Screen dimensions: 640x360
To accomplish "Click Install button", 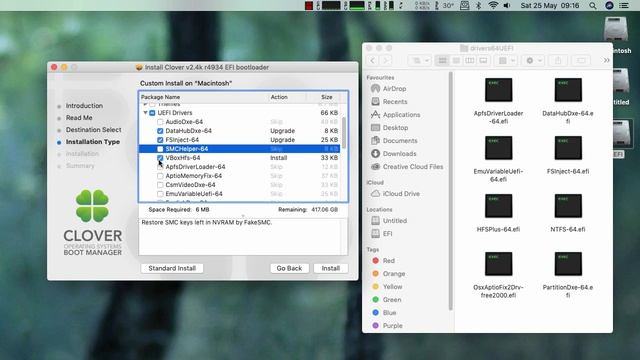I will 331,268.
